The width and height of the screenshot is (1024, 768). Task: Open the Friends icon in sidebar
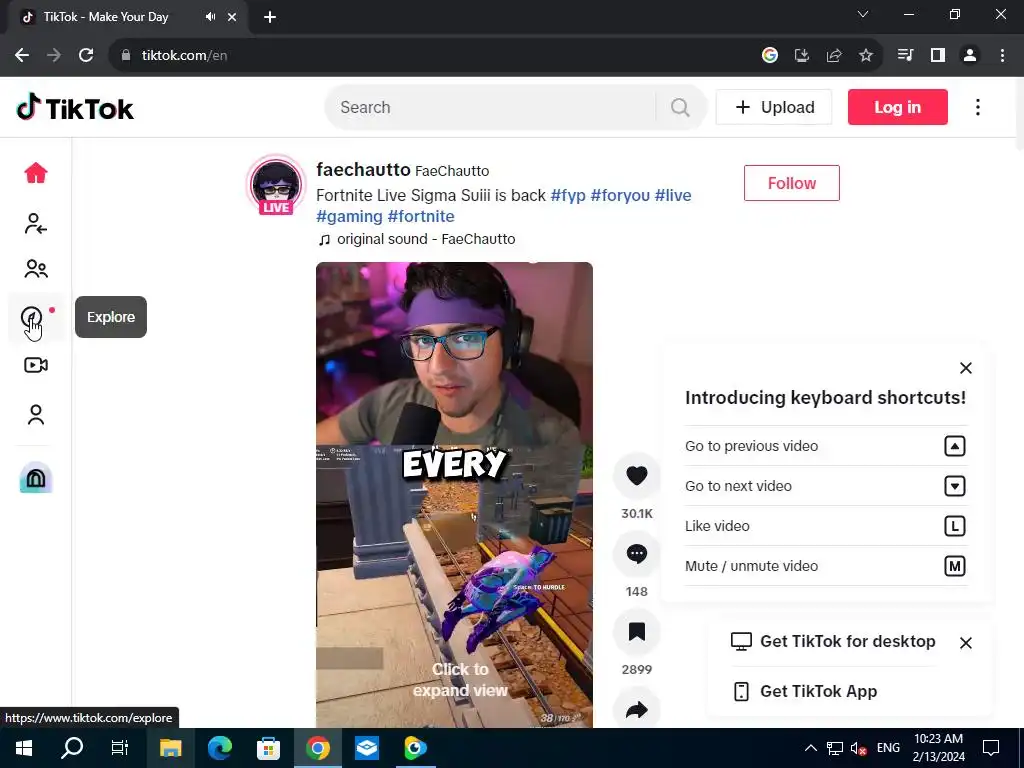pyautogui.click(x=36, y=269)
